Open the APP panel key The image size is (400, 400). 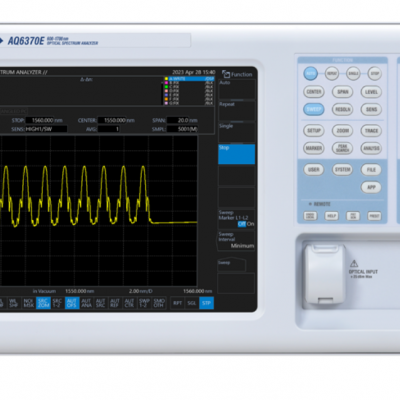point(371,187)
